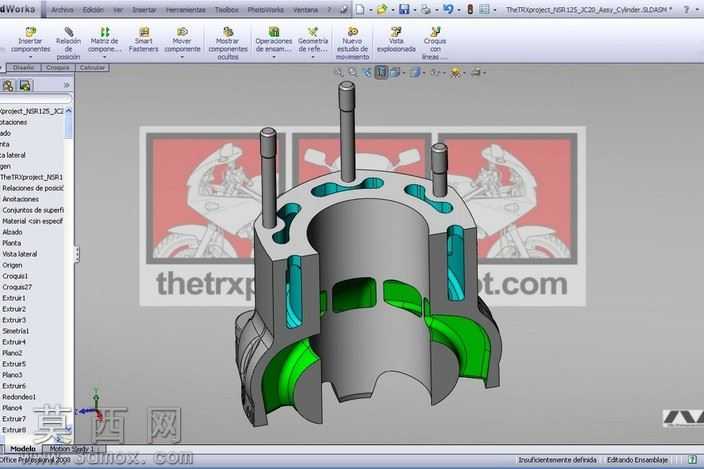This screenshot has width=704, height=469.
Task: Toggle the Section view button
Action: point(381,72)
